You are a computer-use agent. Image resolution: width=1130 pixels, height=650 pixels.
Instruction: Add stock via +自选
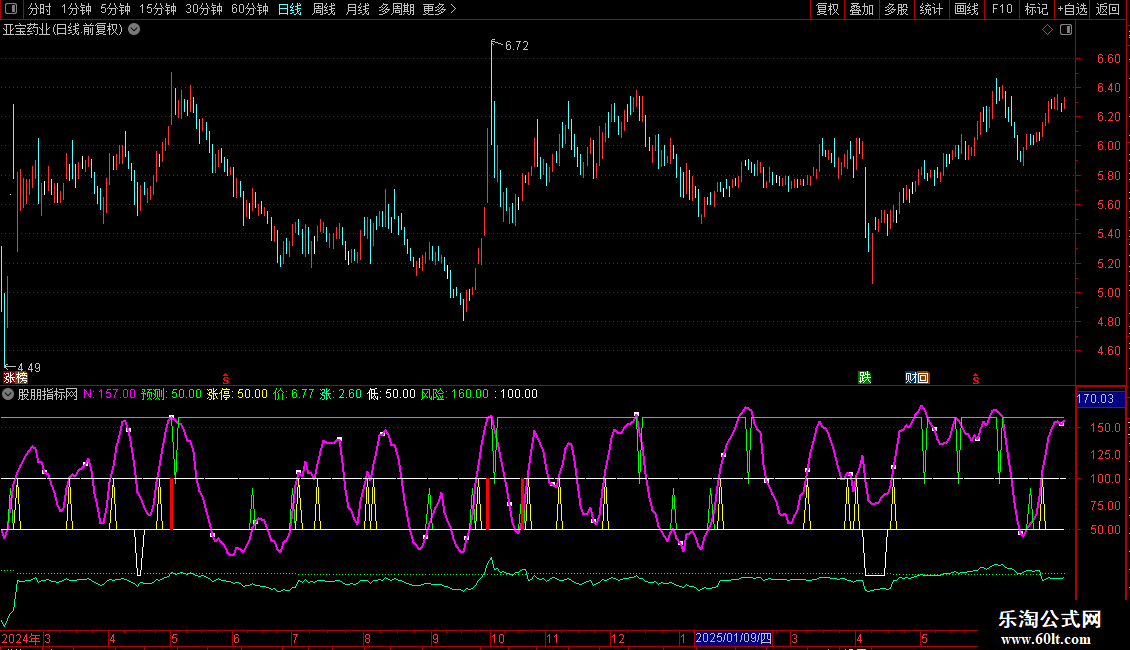click(1072, 9)
